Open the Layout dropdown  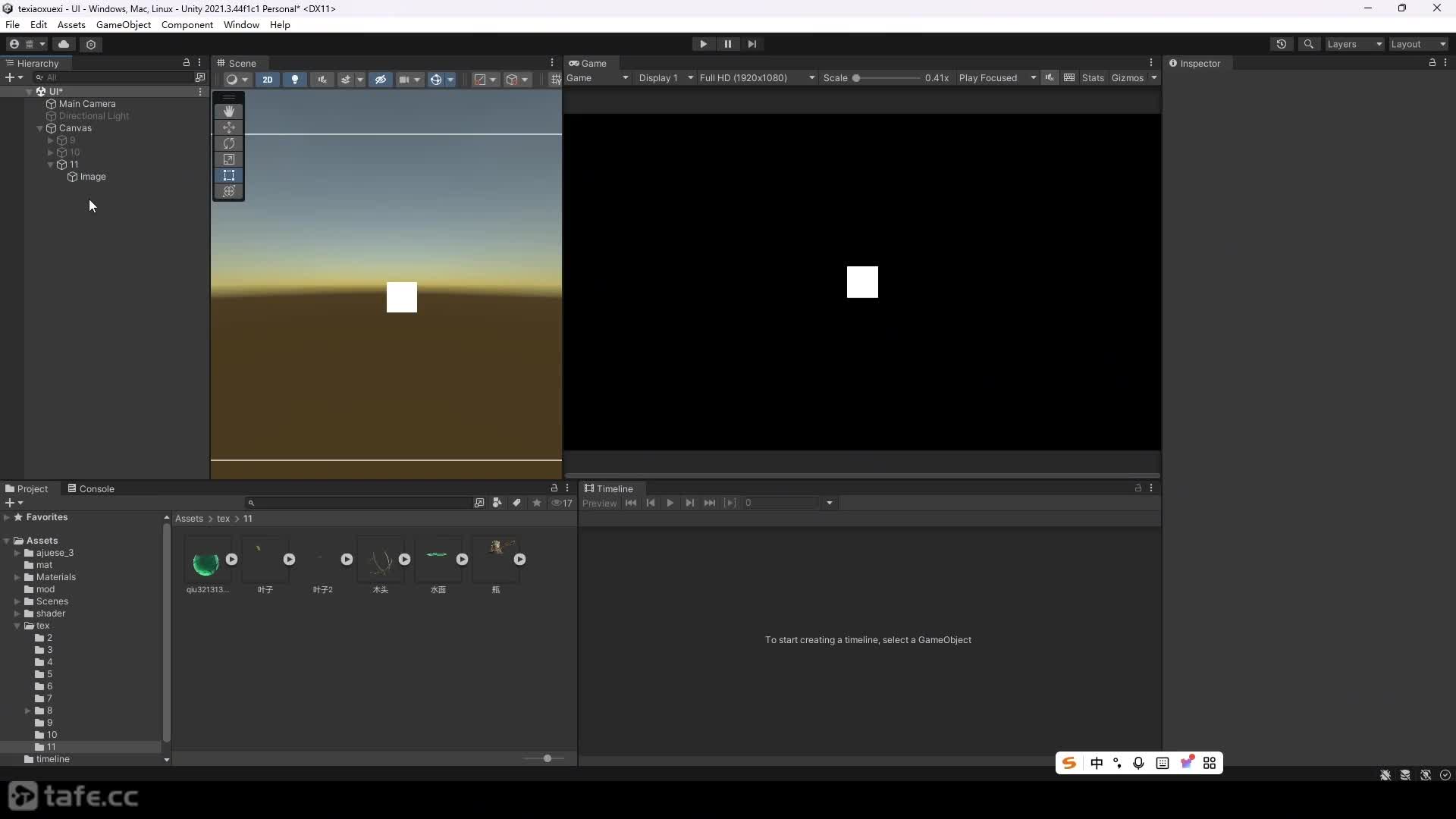(x=1419, y=44)
